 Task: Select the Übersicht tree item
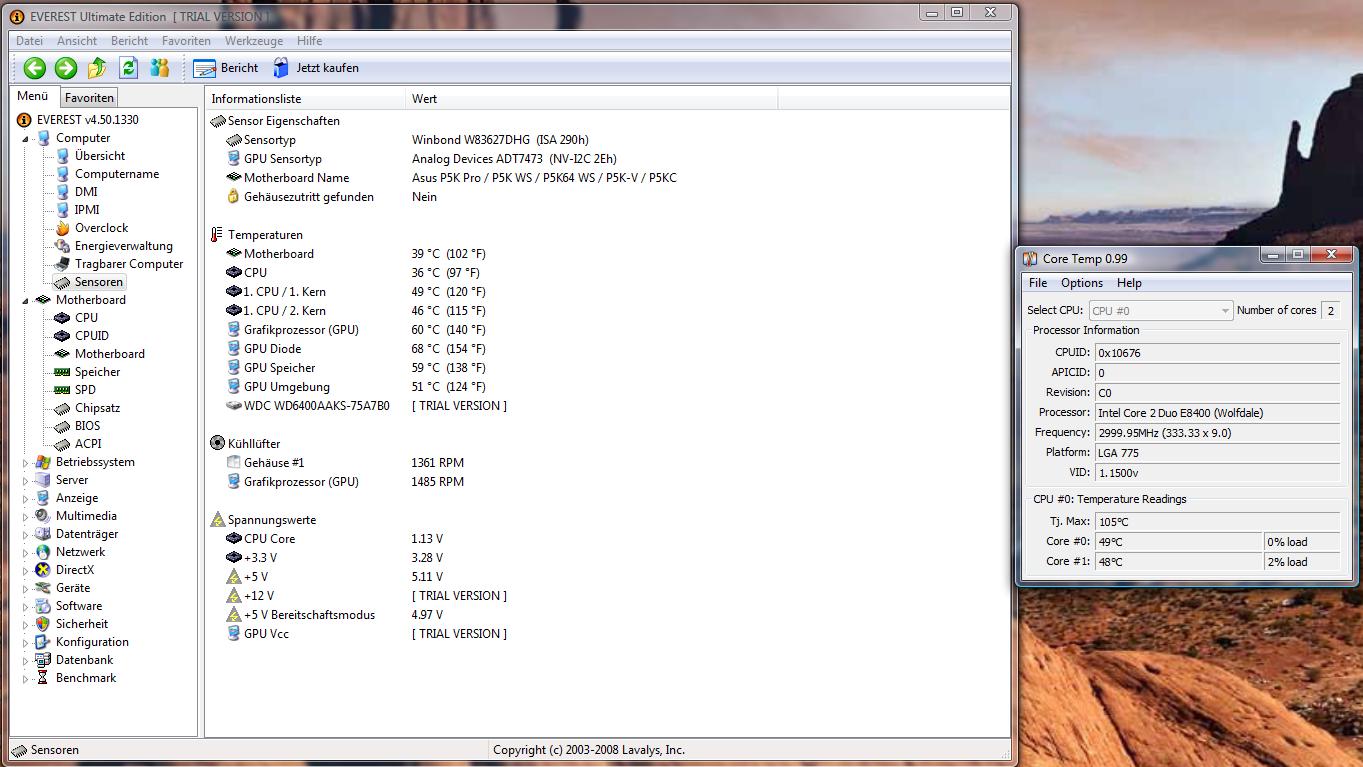(x=100, y=156)
